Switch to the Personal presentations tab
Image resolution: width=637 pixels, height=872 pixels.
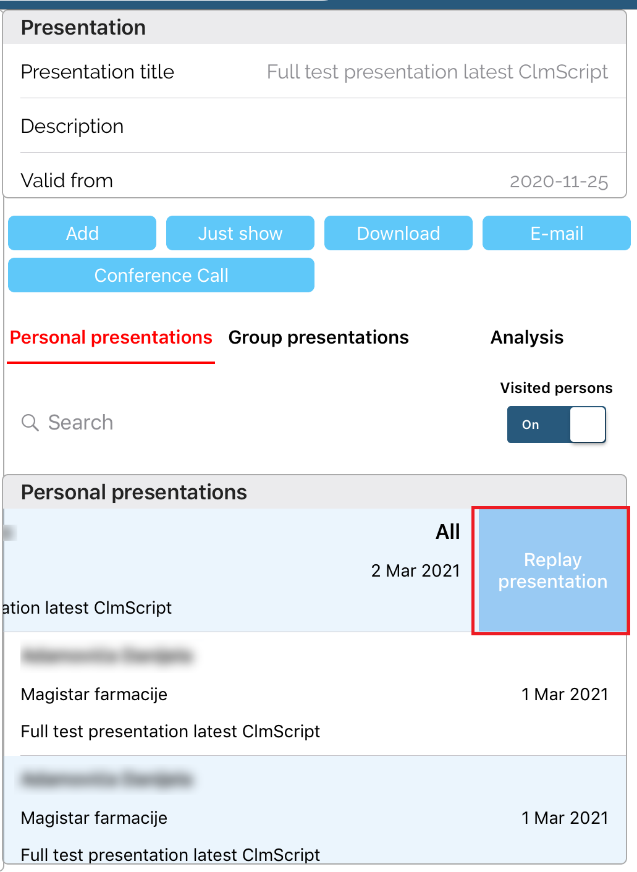point(111,338)
